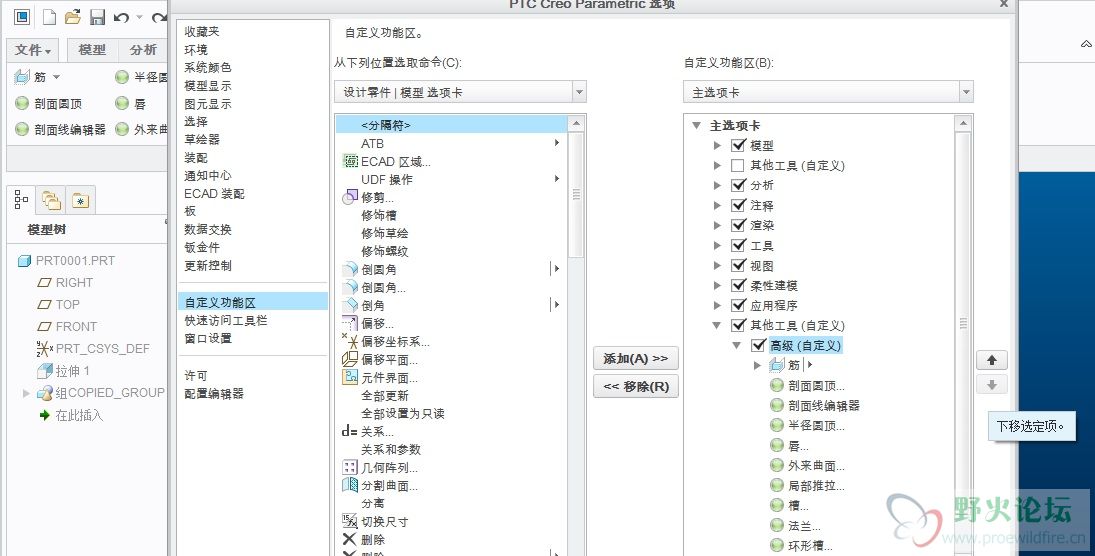Select the 倒圆角... command with ellipsis
Viewport: 1095px width, 556px height.
[x=374, y=287]
